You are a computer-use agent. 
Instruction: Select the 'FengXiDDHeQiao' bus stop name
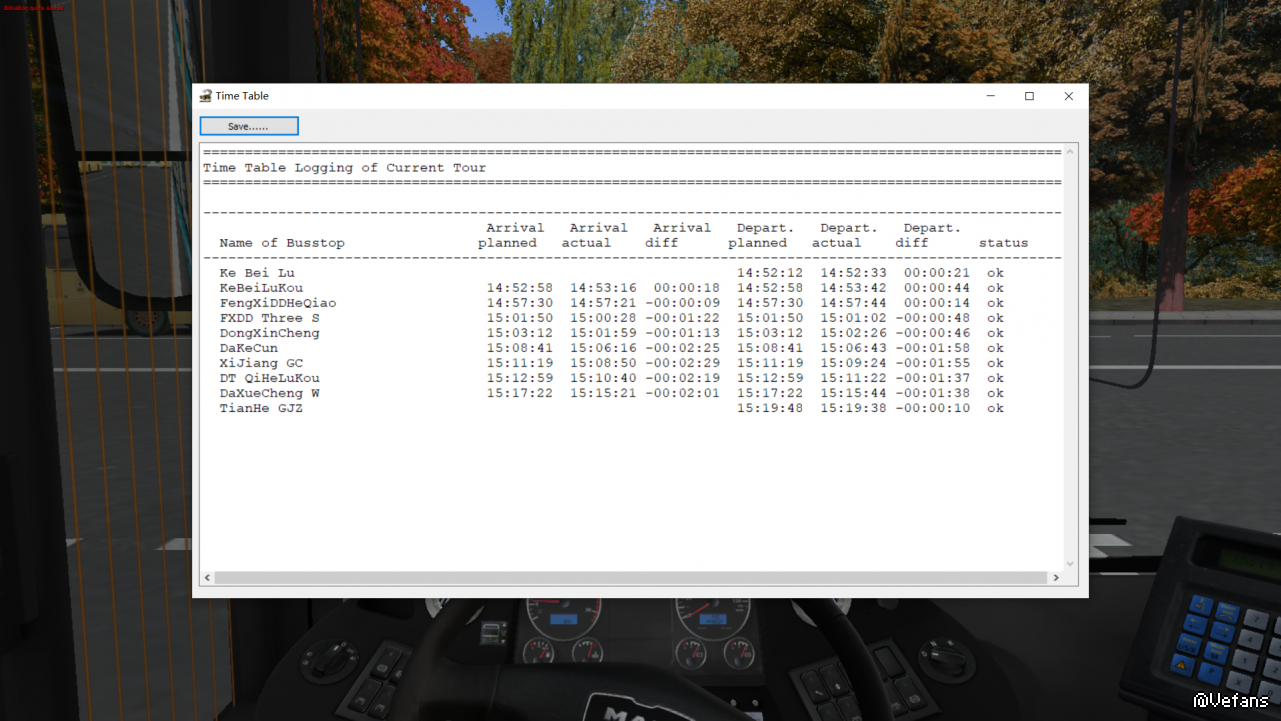[278, 303]
